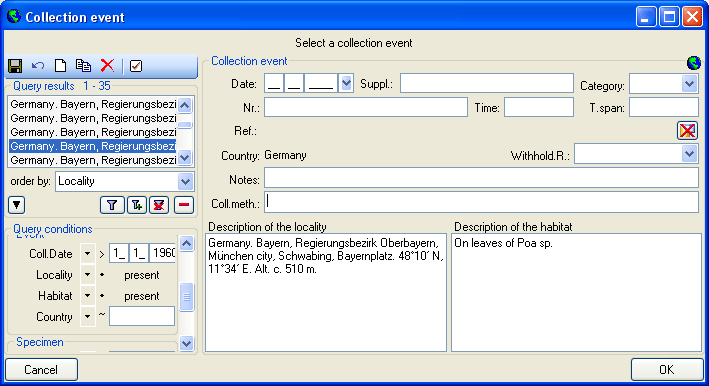Click the add-to-filter funnel plus icon
This screenshot has height=386, width=709.
[x=137, y=205]
